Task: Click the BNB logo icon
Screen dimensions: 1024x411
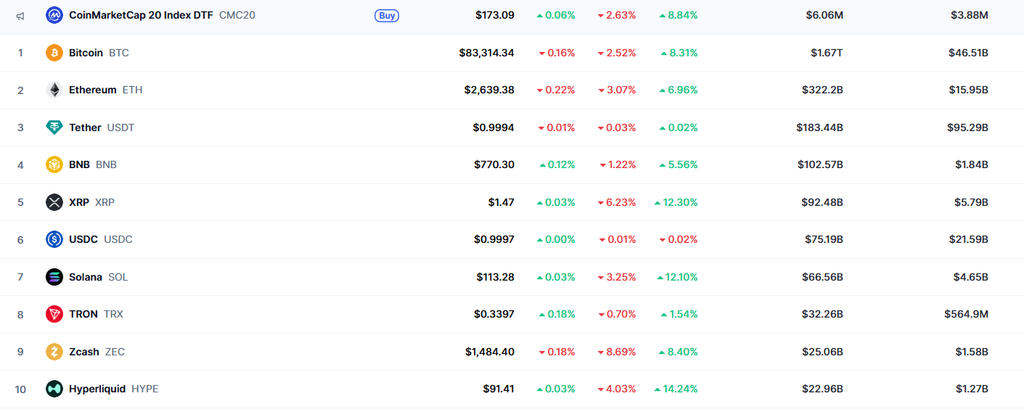Action: (x=54, y=165)
